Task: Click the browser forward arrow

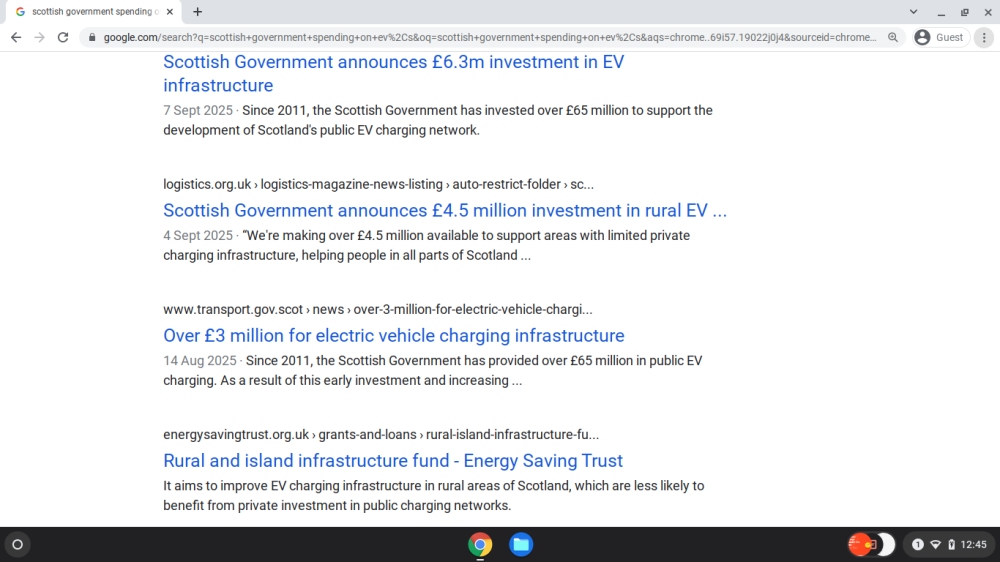Action: coord(40,38)
